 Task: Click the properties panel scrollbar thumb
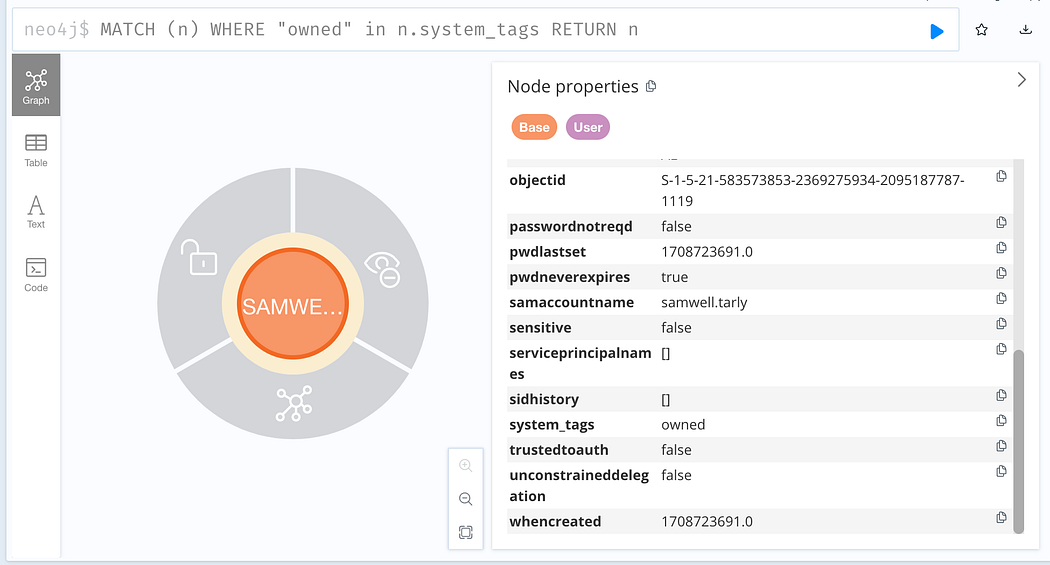pos(1019,441)
